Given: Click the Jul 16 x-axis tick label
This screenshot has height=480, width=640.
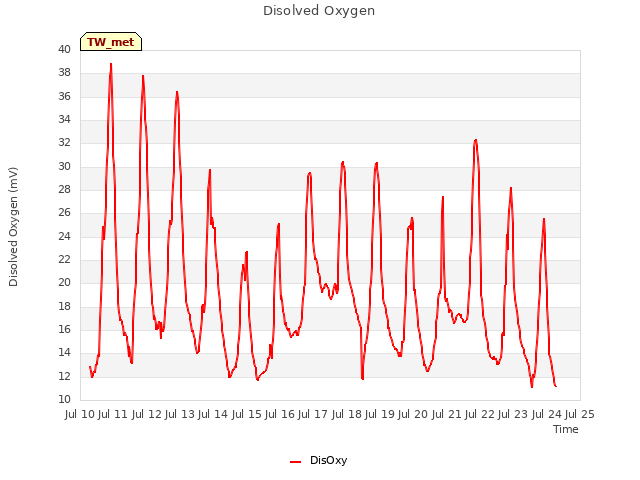Looking at the screenshot, I should point(280,414).
